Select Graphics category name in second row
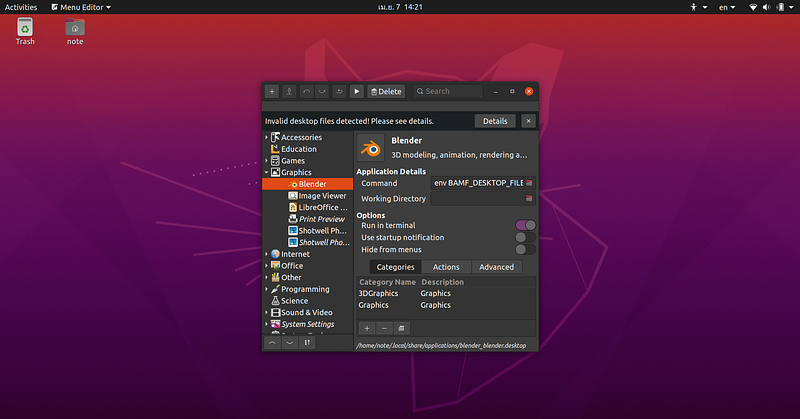The width and height of the screenshot is (800, 419). coord(373,305)
